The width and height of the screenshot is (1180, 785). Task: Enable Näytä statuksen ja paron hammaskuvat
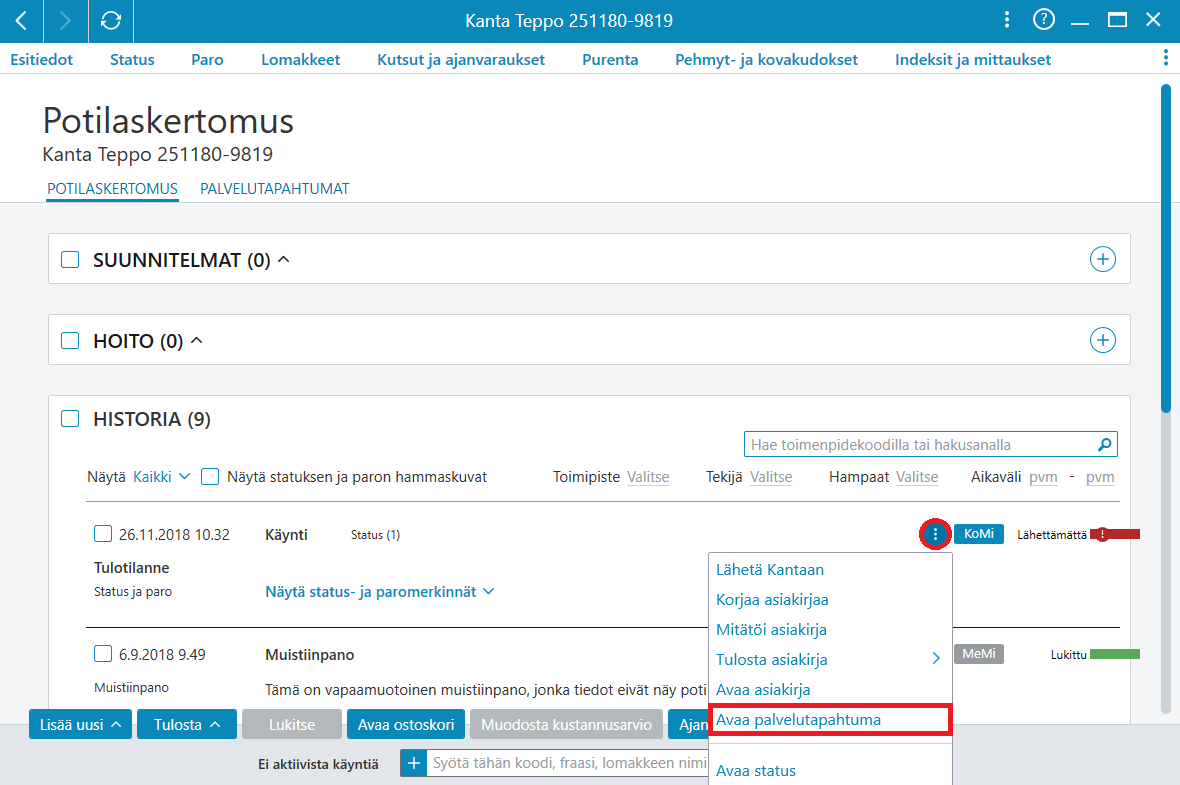pos(210,477)
